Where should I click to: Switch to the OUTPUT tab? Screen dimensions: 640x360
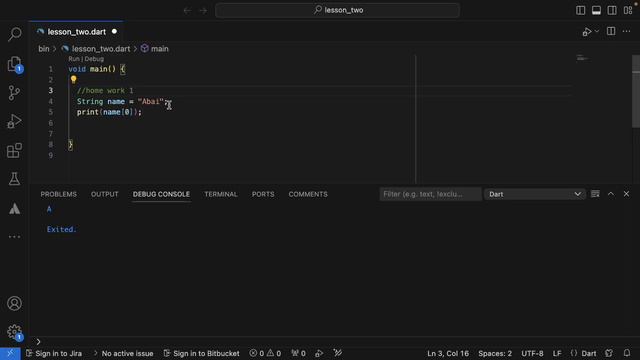[x=104, y=194]
